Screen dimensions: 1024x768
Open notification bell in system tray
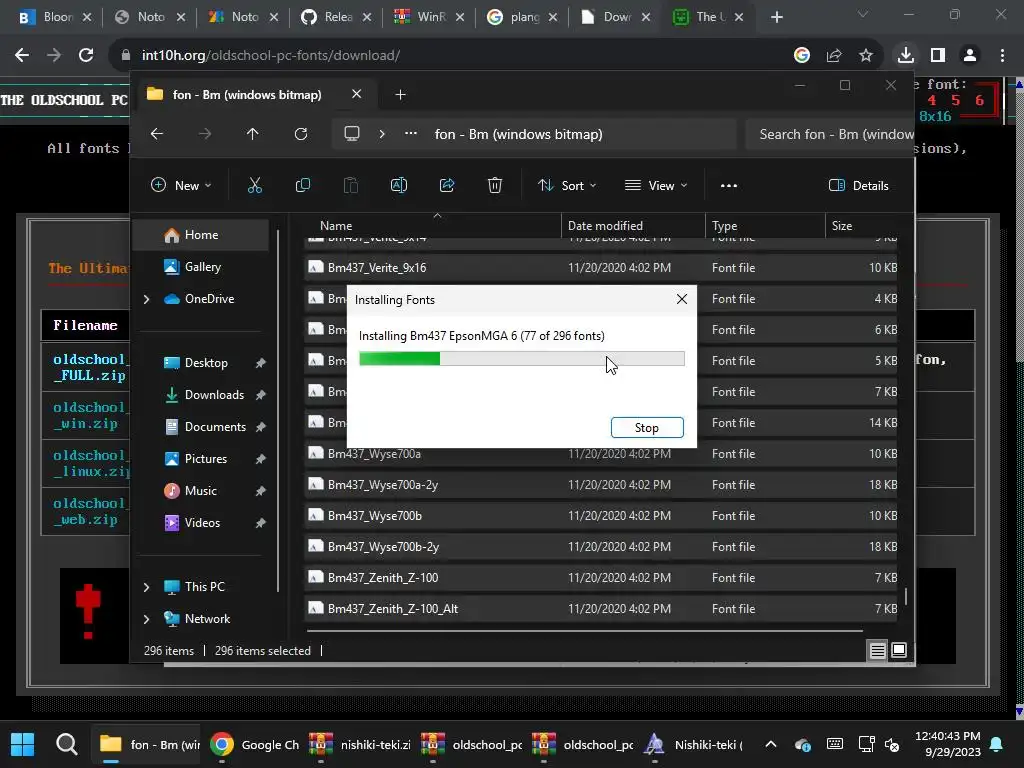click(x=997, y=744)
